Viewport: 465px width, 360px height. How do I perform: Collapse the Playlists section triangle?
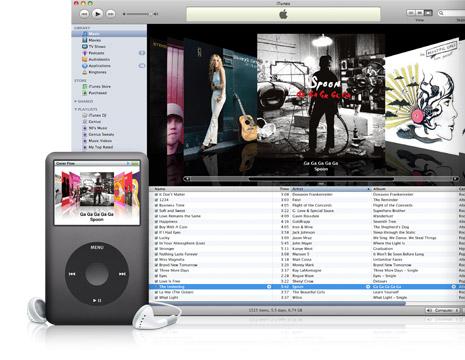point(76,109)
